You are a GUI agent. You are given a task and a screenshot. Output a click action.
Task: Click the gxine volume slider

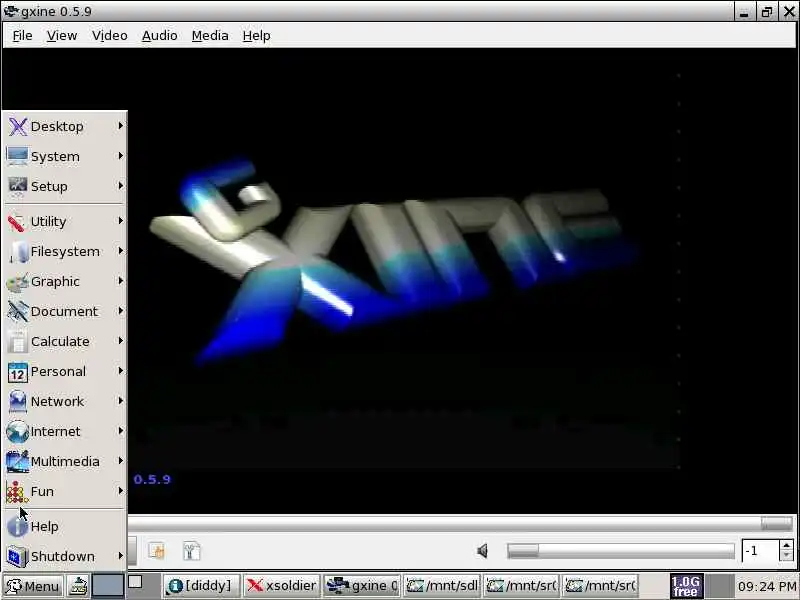(x=621, y=551)
